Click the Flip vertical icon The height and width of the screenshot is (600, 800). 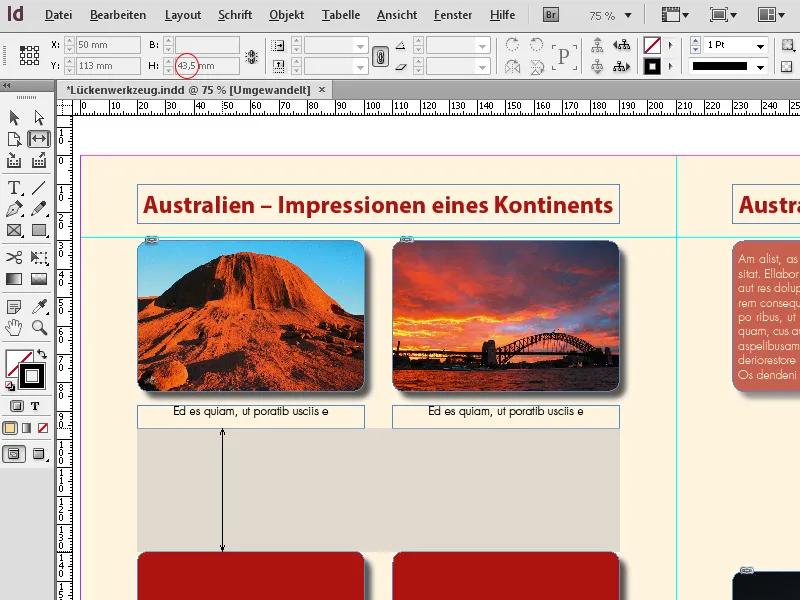coord(536,67)
